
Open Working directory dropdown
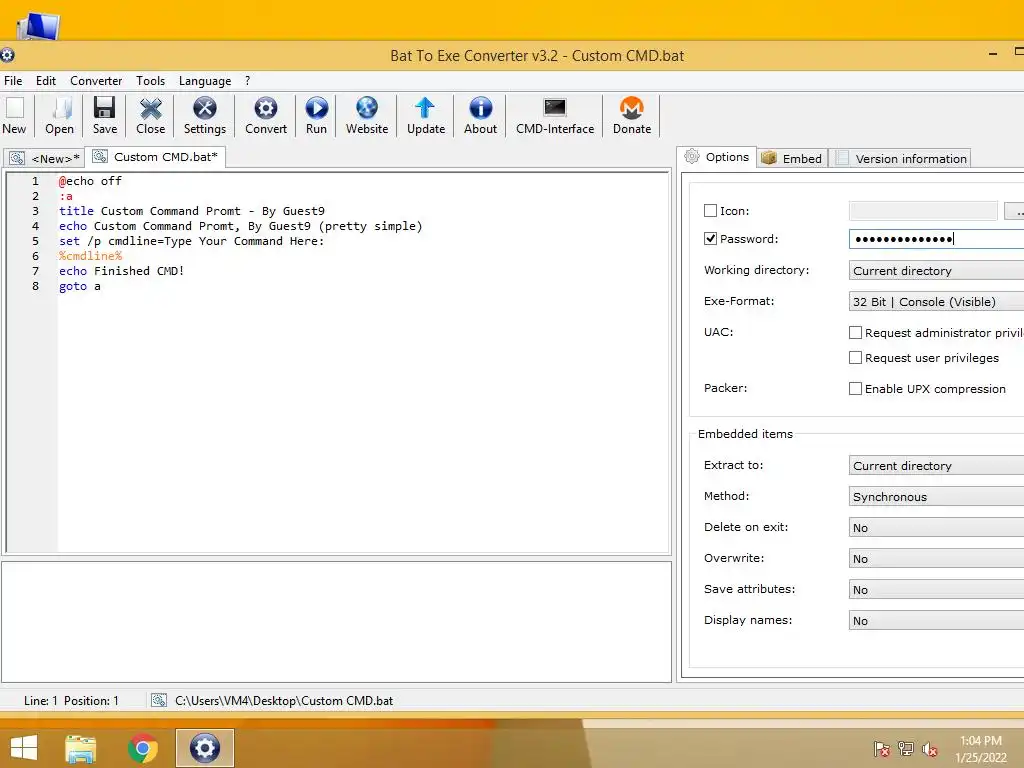(x=936, y=270)
